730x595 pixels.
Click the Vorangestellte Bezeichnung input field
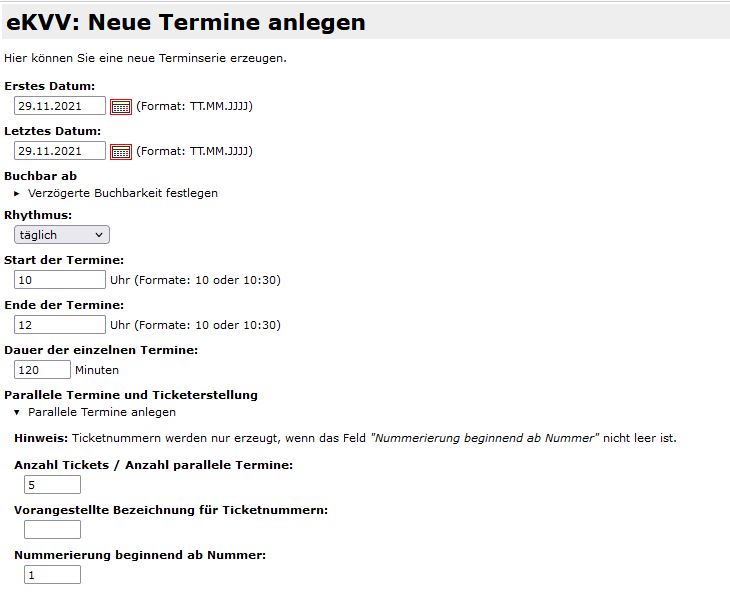pos(52,530)
